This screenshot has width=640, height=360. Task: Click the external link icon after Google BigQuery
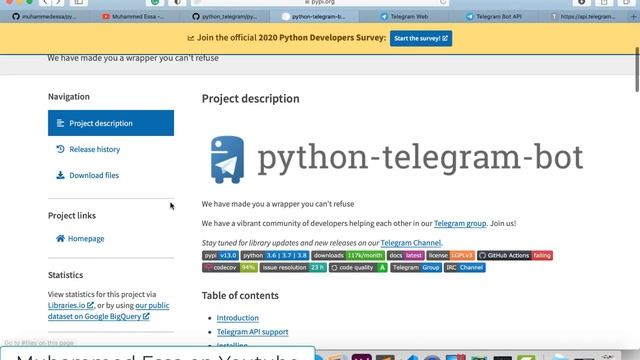coord(146,316)
